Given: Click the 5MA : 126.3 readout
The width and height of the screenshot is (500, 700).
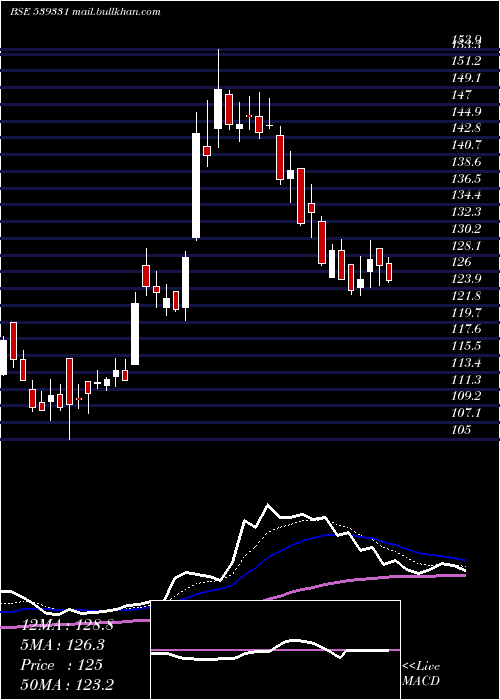Looking at the screenshot, I should pyautogui.click(x=62, y=645).
